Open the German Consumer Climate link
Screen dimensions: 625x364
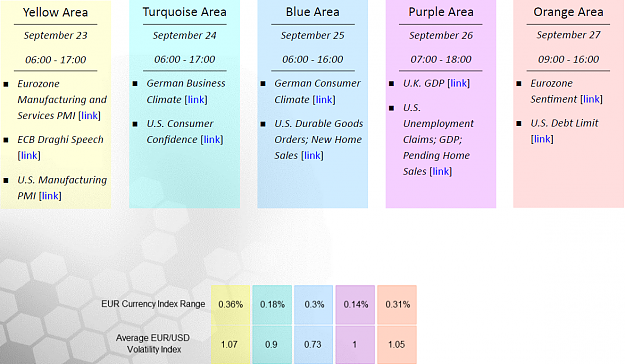point(324,100)
